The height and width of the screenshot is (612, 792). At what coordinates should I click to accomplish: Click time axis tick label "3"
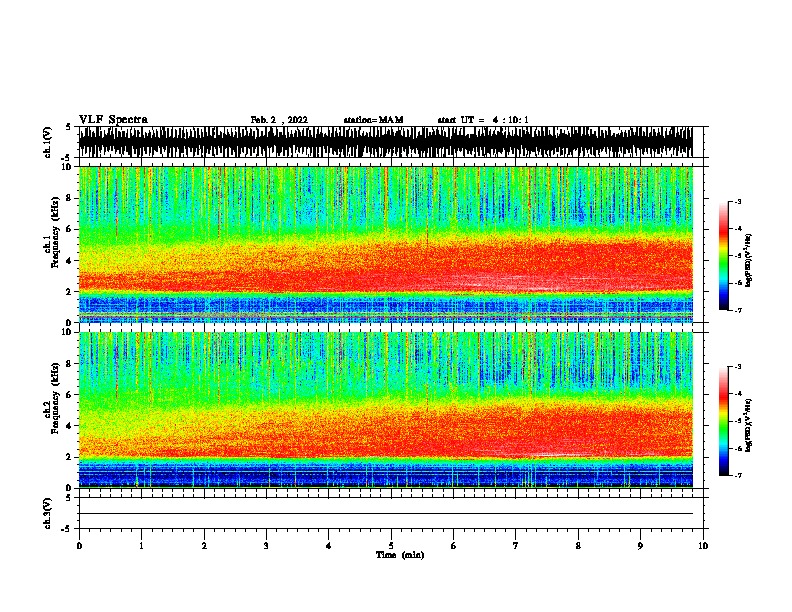(266, 545)
